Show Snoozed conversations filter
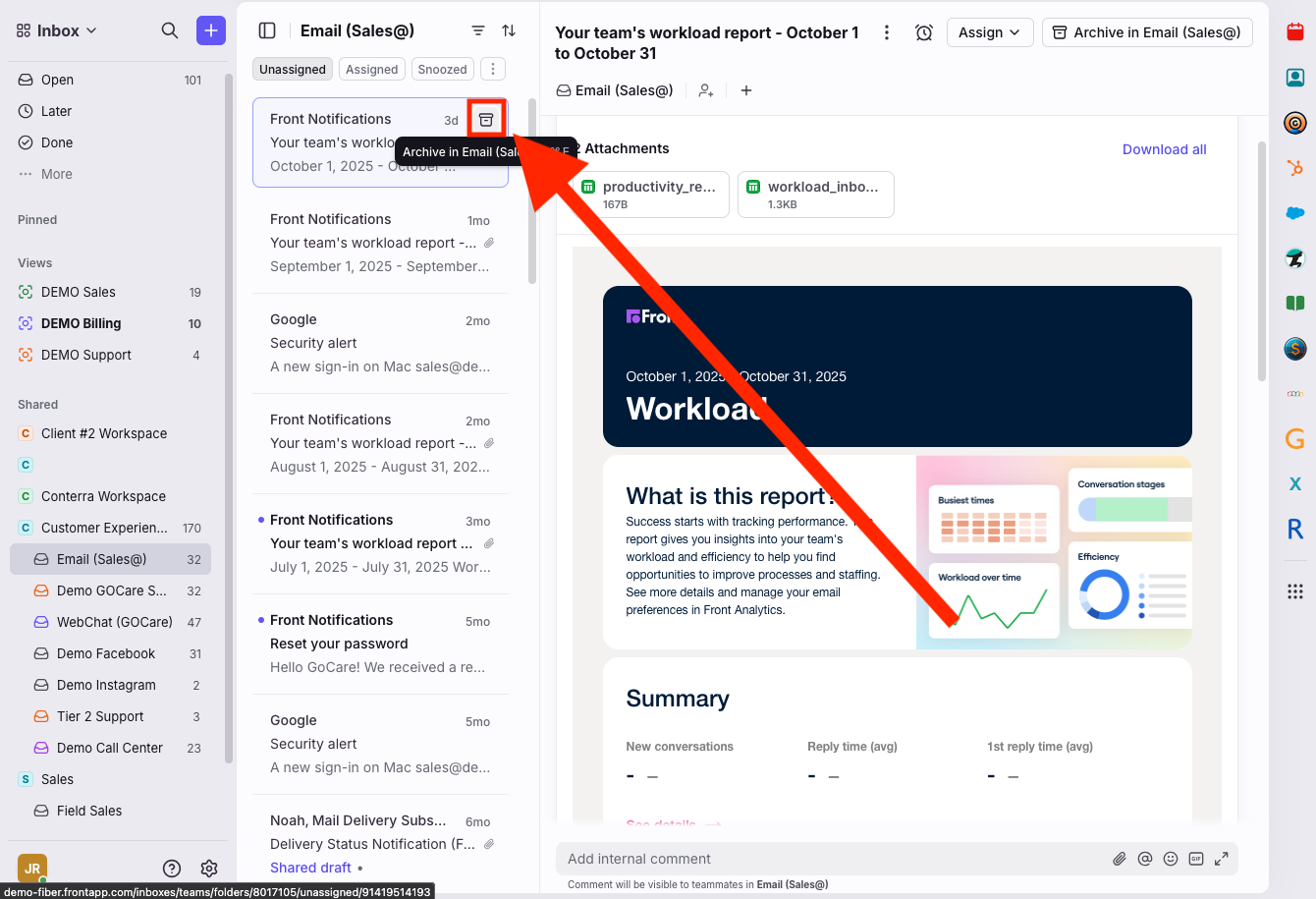Screen dimensions: 1316x899 point(442,69)
